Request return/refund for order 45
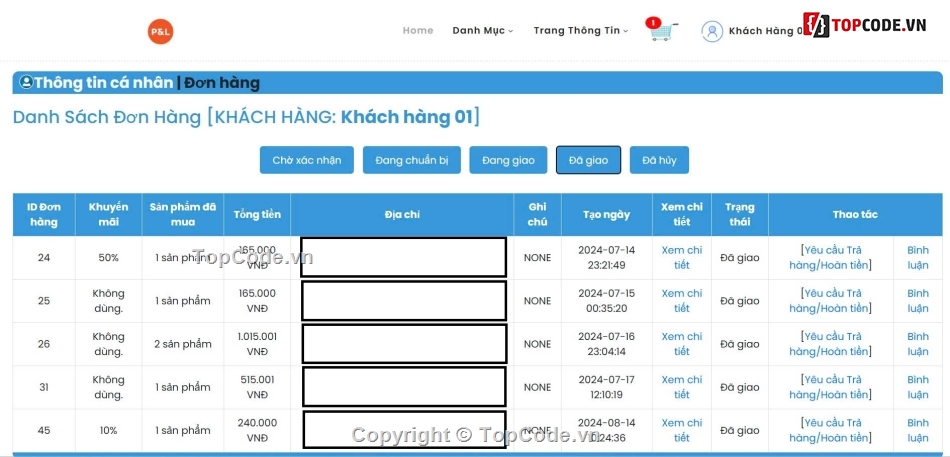Screen dimensions: 950x457 click(831, 430)
